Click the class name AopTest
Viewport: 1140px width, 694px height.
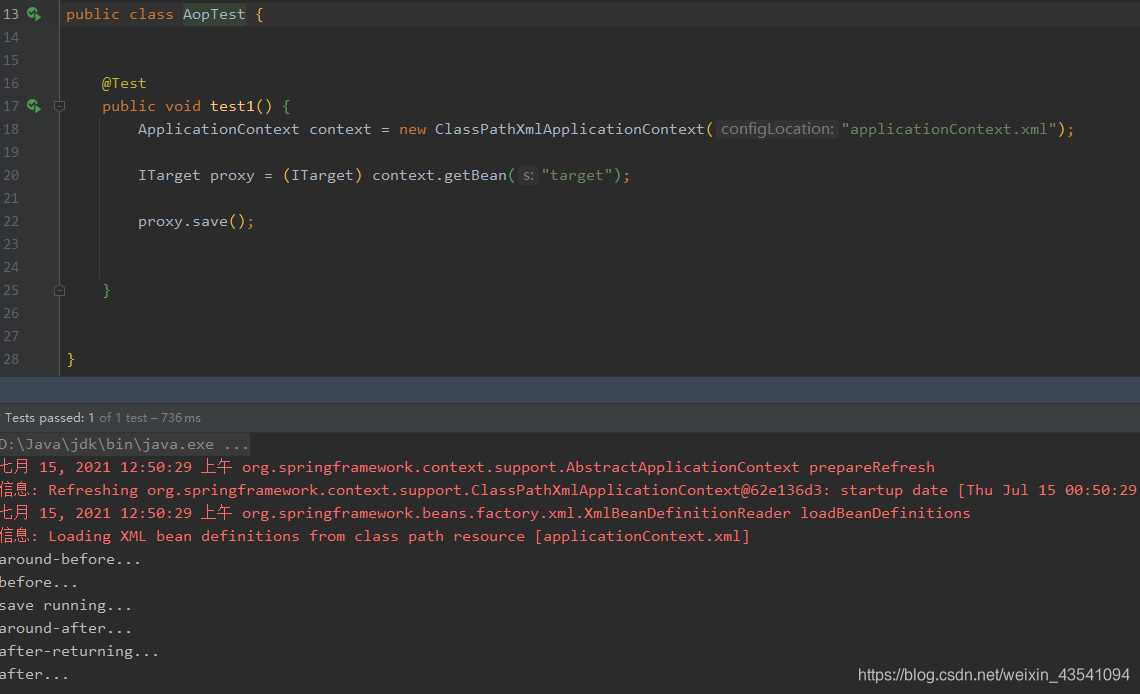[x=214, y=14]
